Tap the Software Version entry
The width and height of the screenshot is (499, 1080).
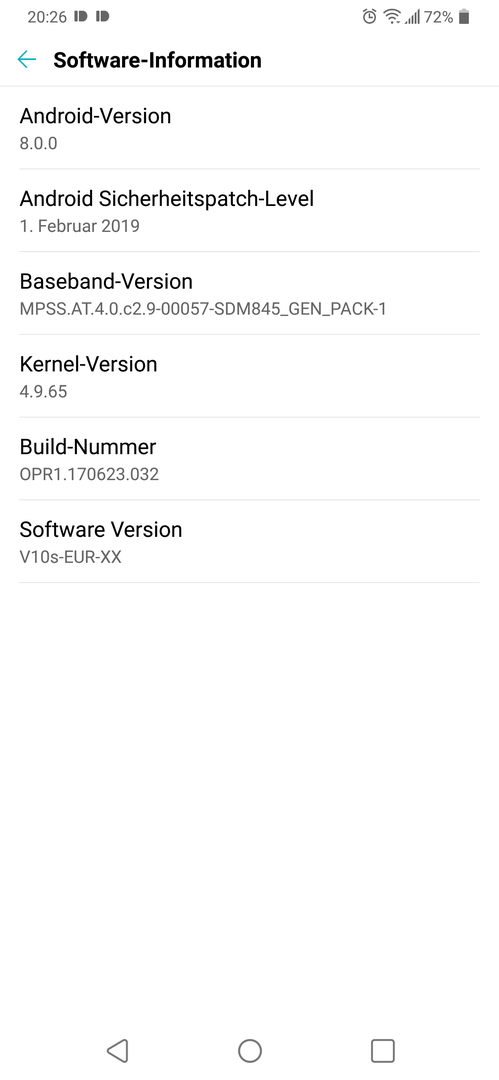coord(250,541)
